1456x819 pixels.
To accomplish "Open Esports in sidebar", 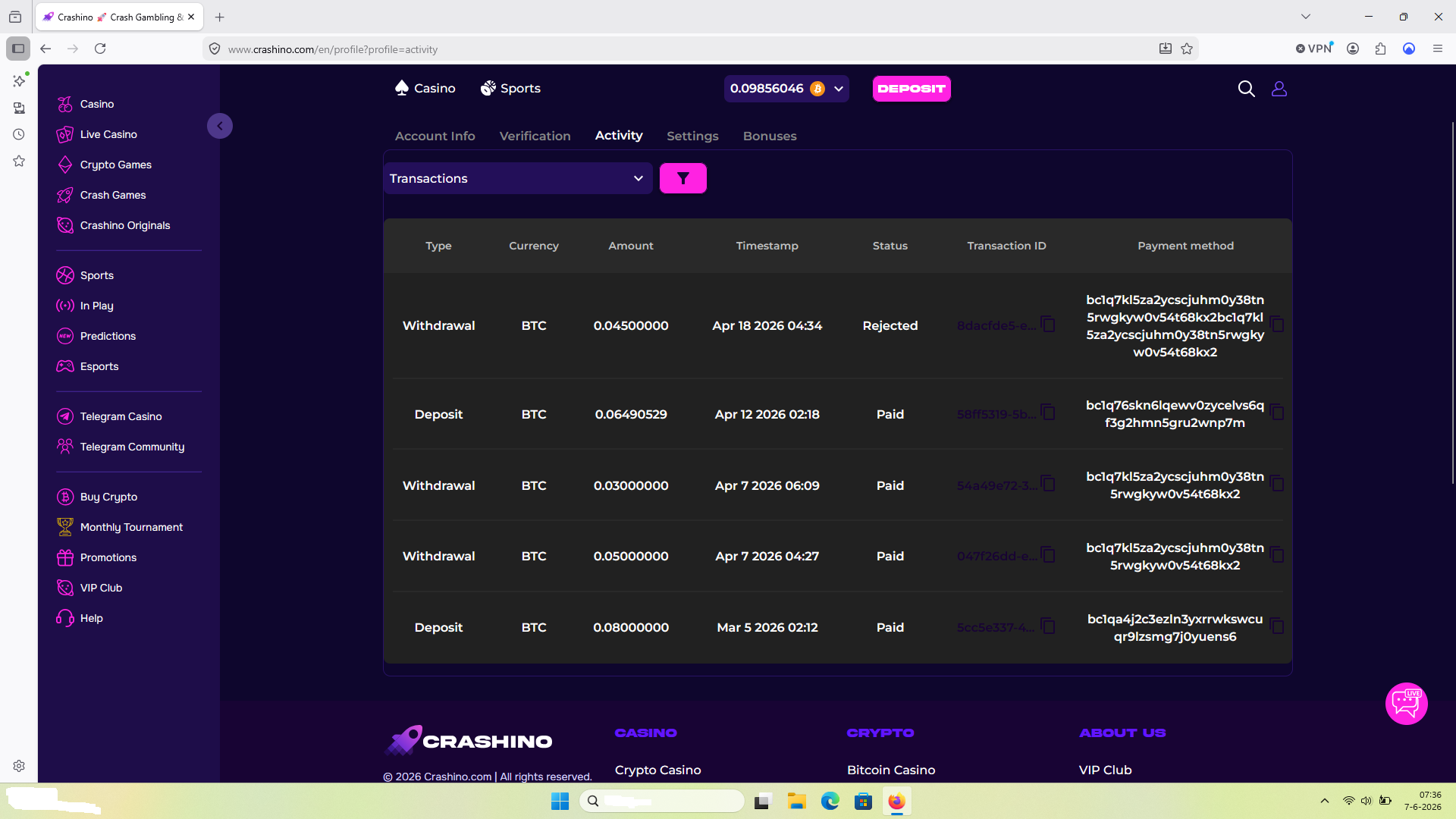I will coord(88,366).
